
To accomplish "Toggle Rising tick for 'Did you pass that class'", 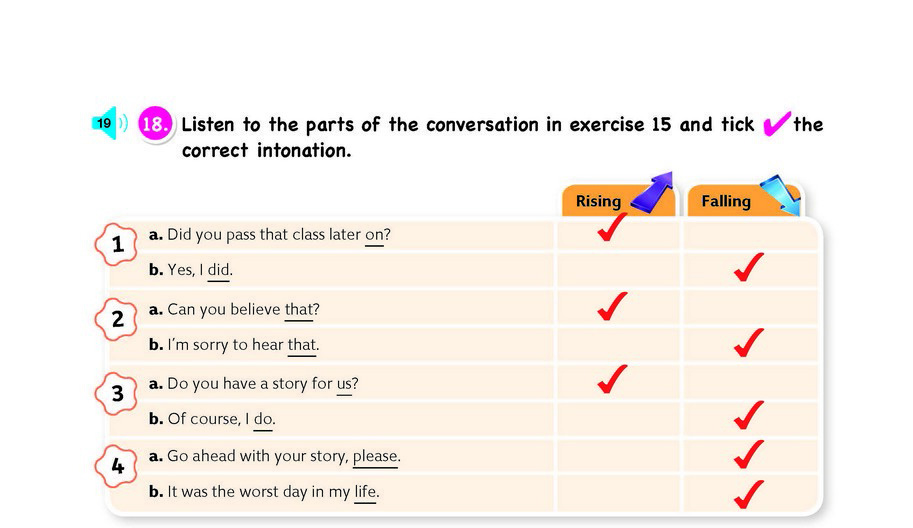I will 613,226.
